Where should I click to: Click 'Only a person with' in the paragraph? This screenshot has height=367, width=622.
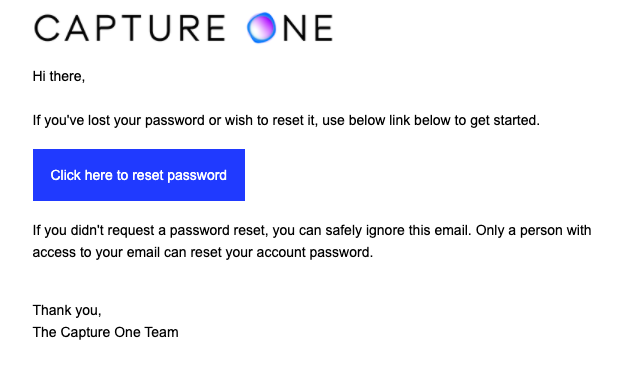coord(534,231)
